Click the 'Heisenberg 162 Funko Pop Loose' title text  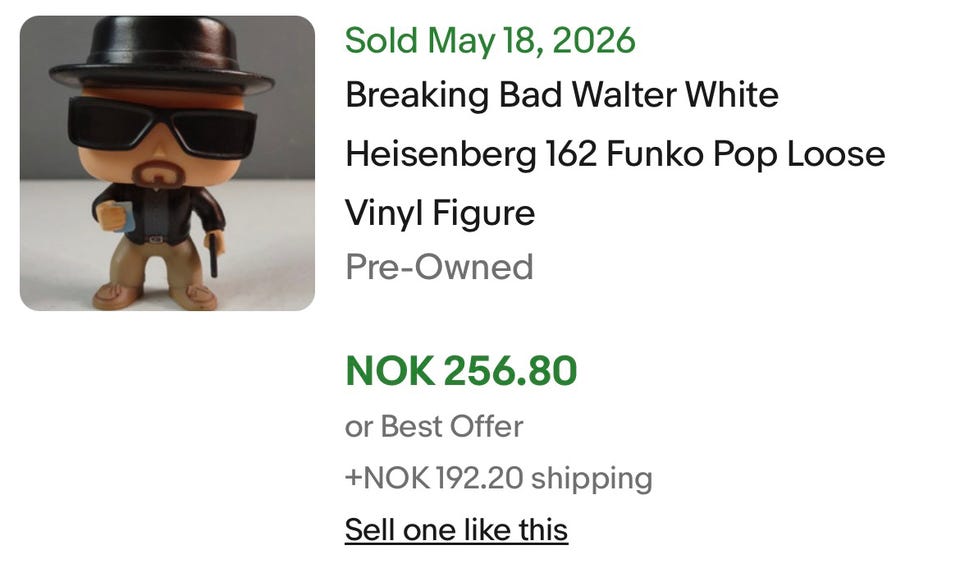coord(615,154)
